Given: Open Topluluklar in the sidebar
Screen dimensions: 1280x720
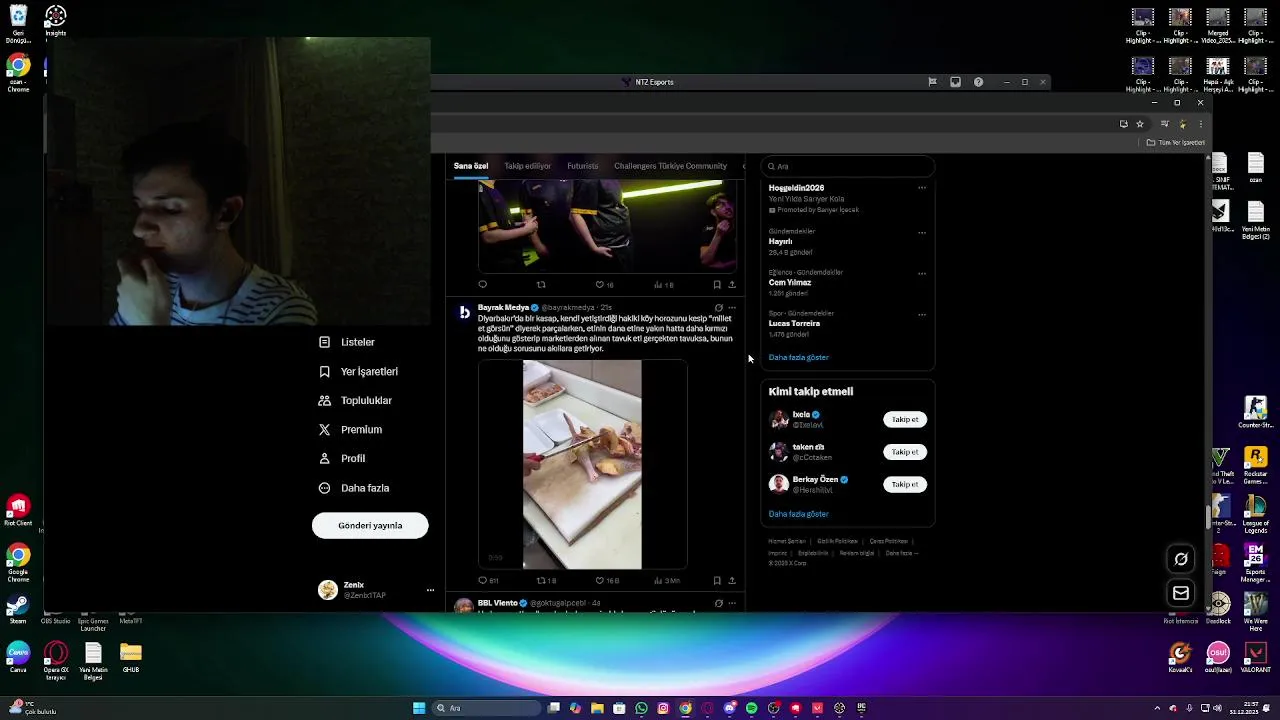Looking at the screenshot, I should coord(355,400).
